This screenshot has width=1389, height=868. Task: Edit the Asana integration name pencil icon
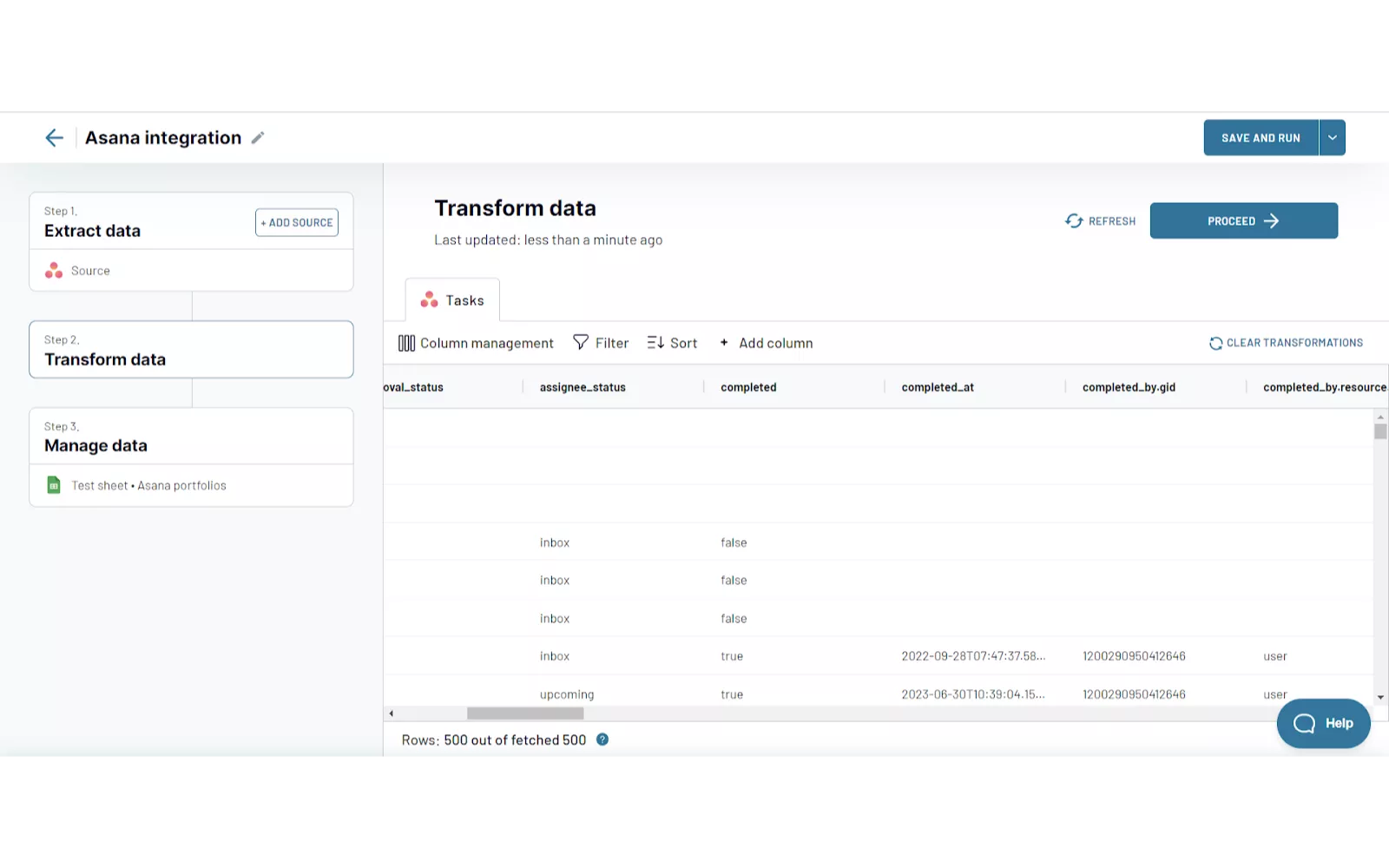[258, 138]
